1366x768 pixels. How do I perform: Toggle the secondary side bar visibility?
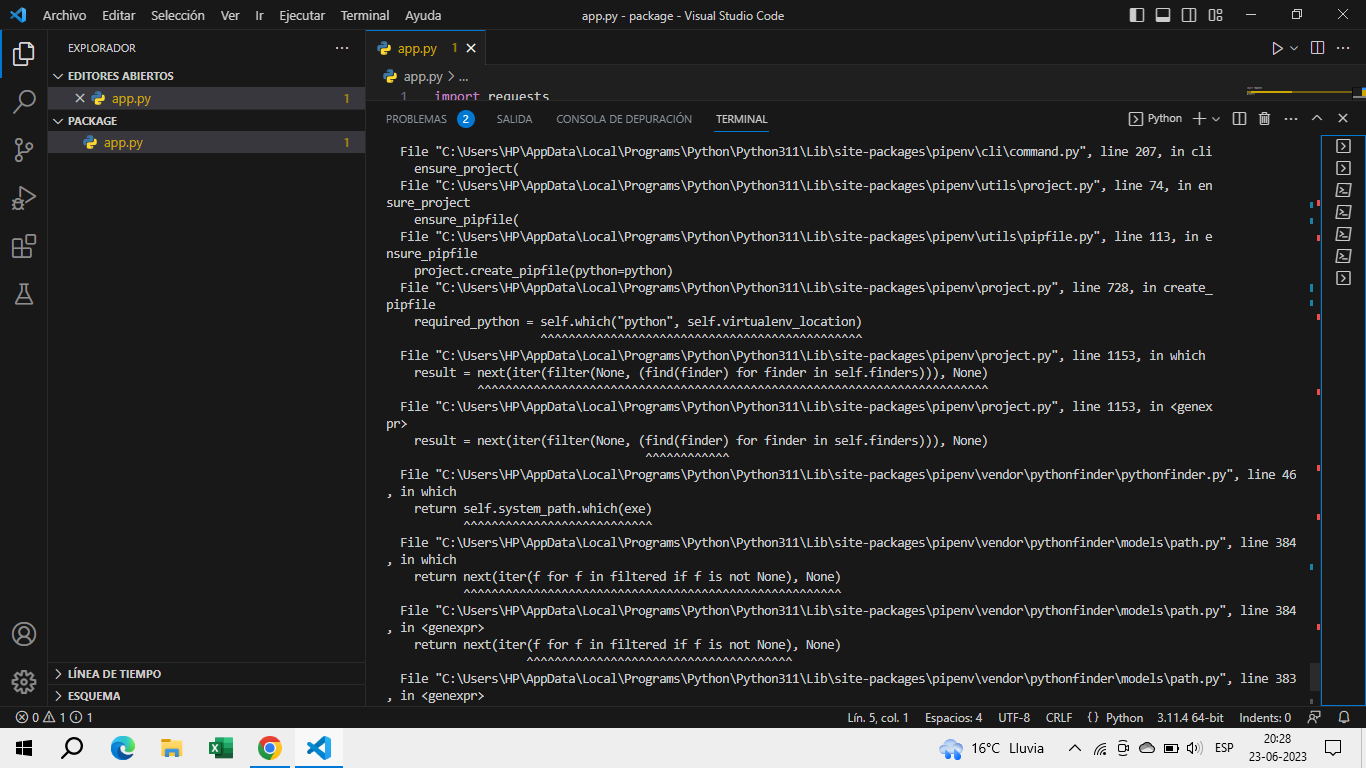(1189, 15)
